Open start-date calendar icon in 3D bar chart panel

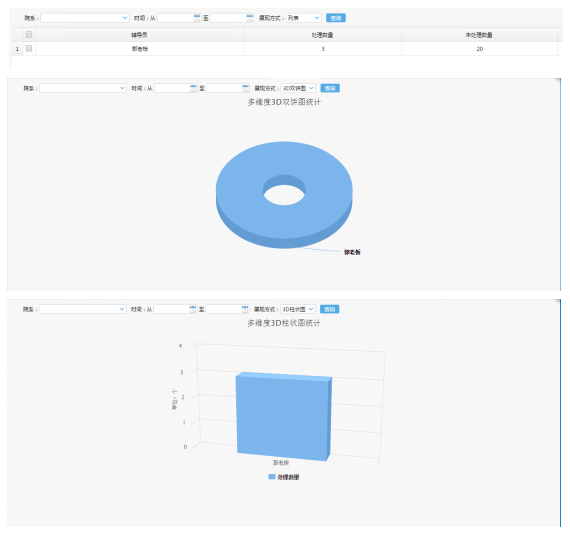pyautogui.click(x=193, y=309)
